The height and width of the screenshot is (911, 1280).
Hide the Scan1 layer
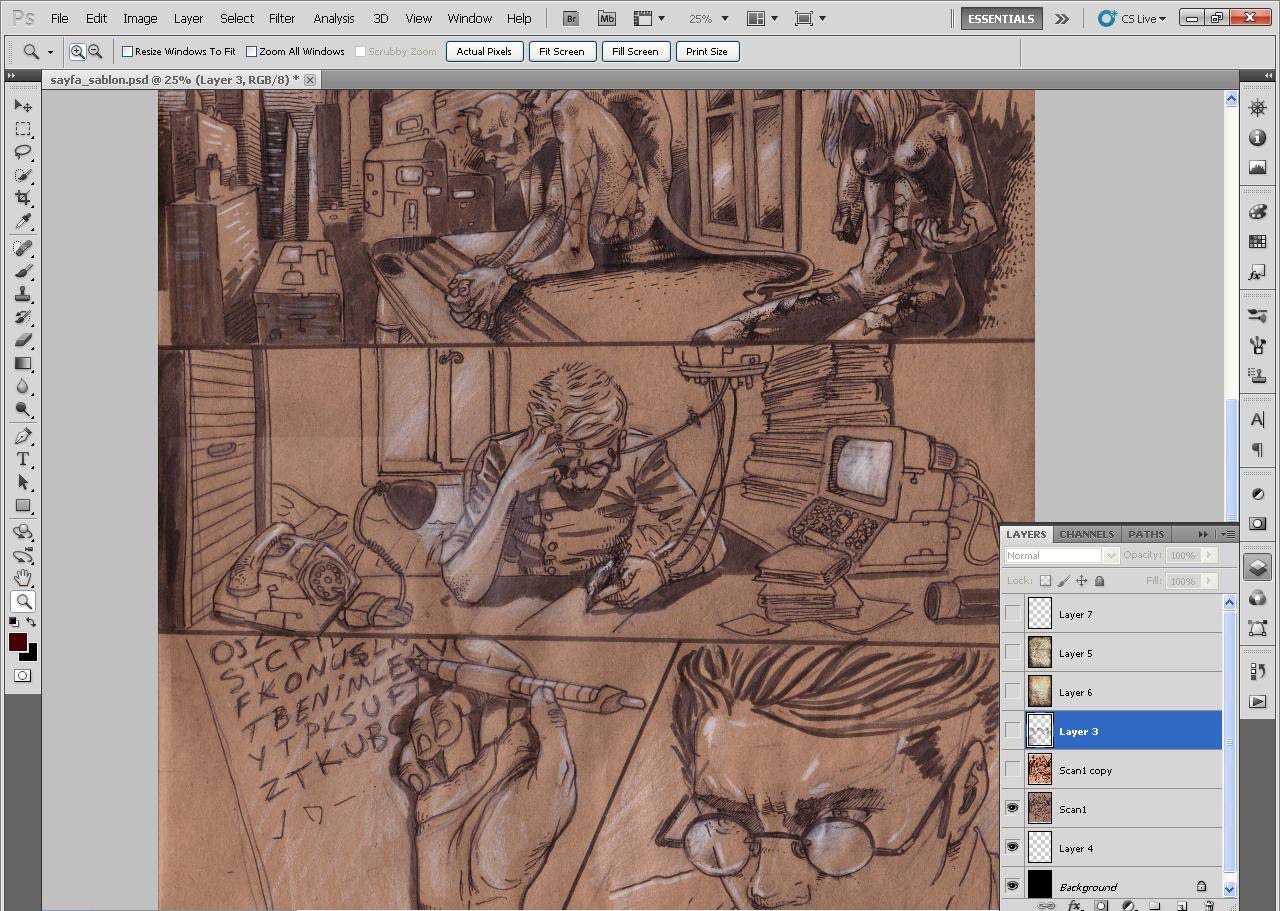[x=1013, y=808]
